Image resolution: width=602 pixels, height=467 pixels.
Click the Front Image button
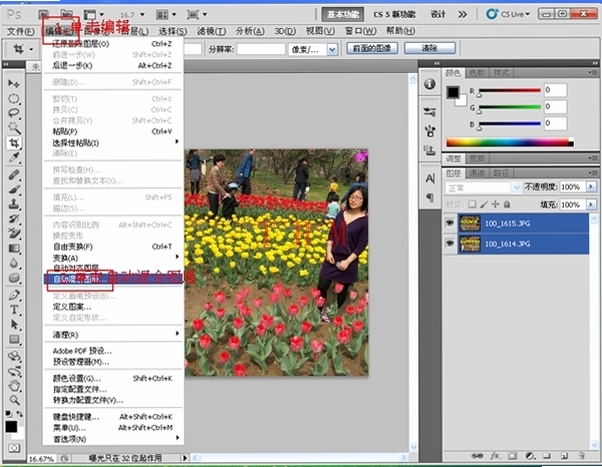pos(372,48)
